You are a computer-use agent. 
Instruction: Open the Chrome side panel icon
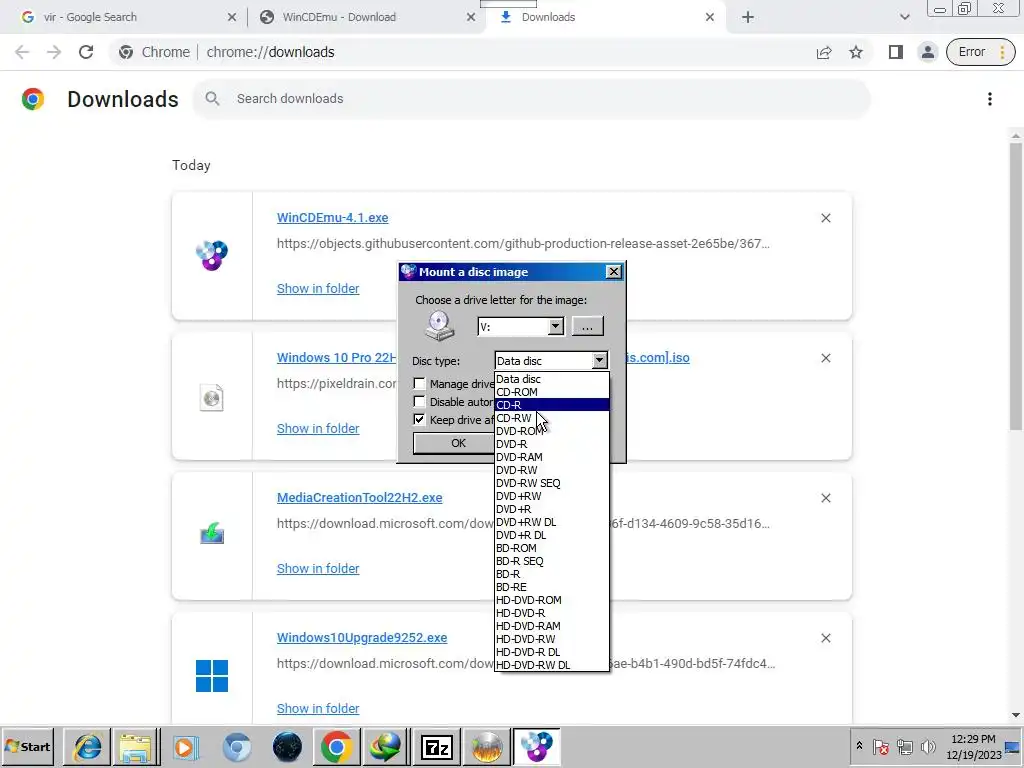pyautogui.click(x=896, y=52)
